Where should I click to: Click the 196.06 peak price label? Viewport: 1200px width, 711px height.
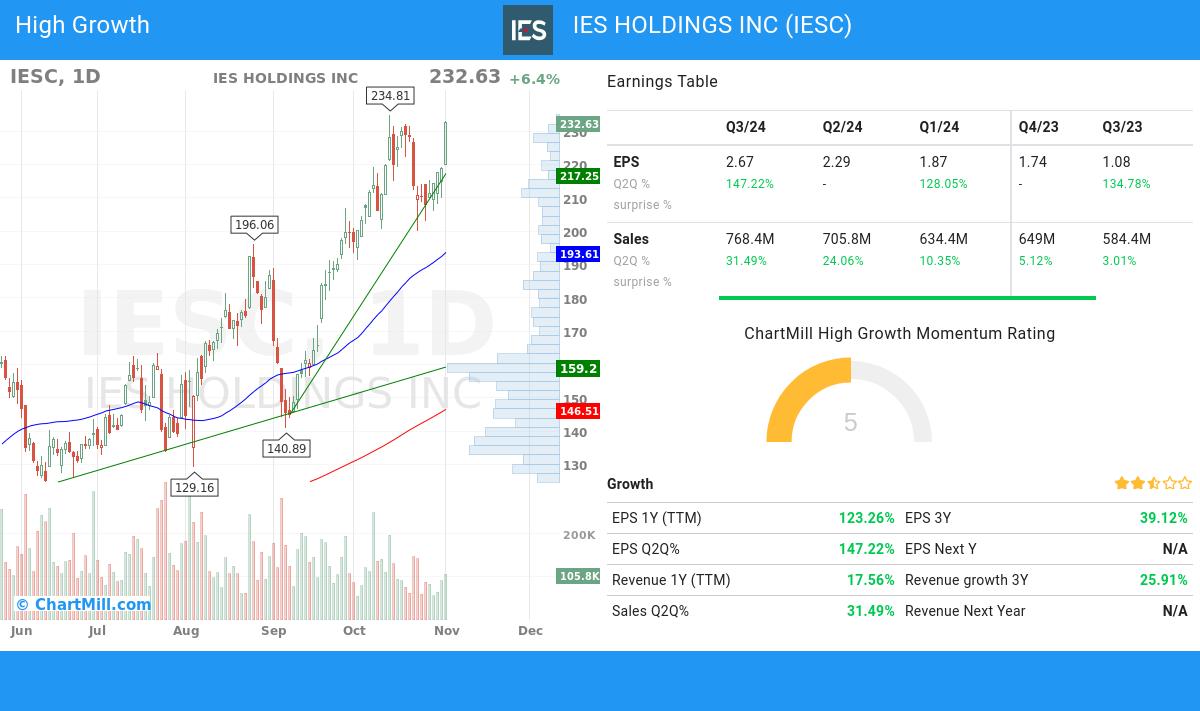coord(254,225)
